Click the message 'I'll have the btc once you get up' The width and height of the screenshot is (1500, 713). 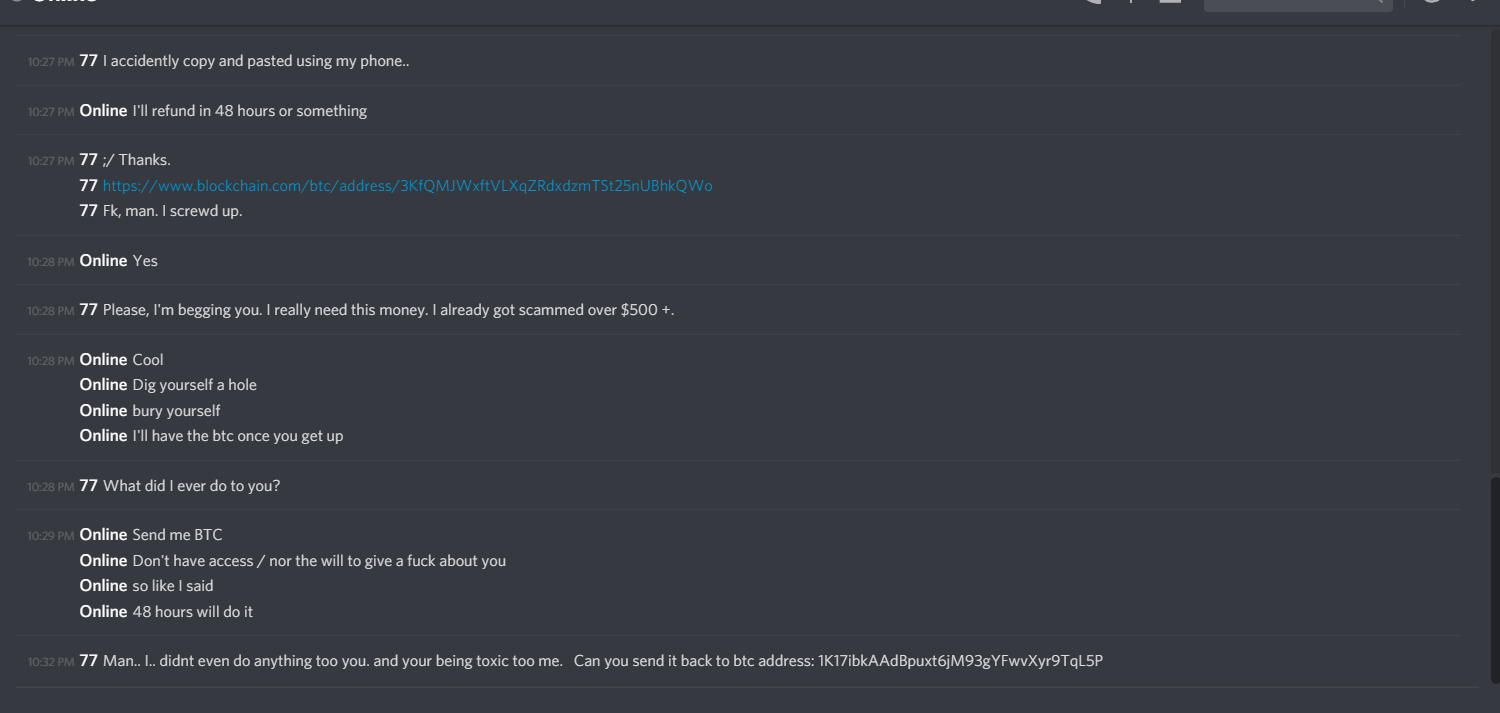[x=238, y=436]
